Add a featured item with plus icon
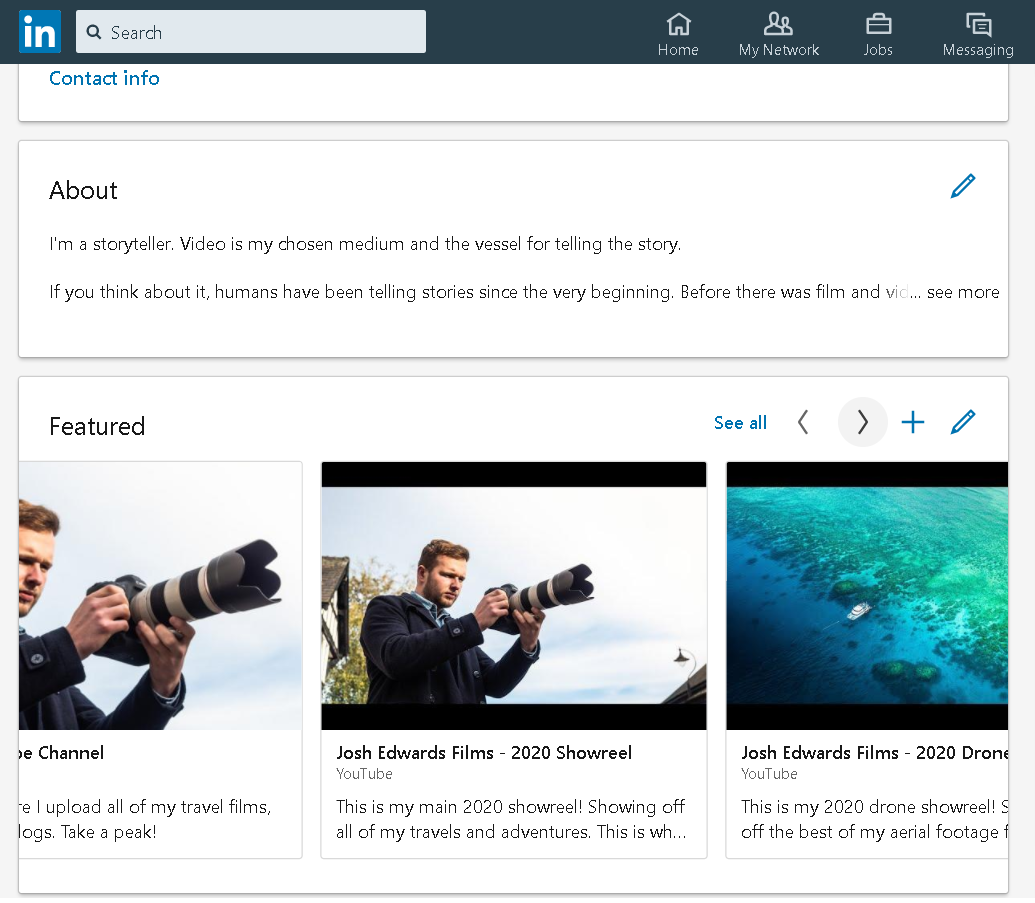 coord(912,423)
